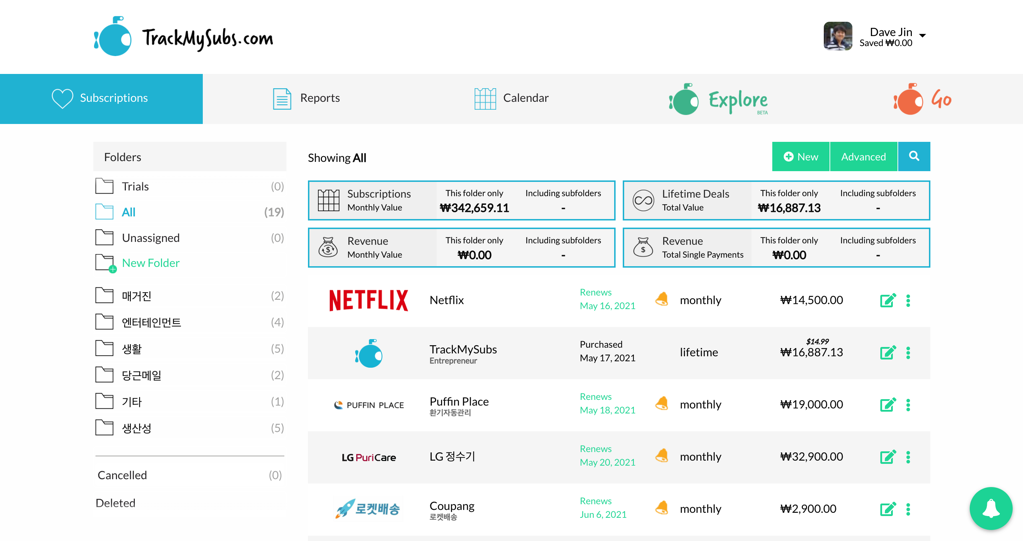Viewport: 1023px width, 541px height.
Task: Click the TrackMySubs.com submarine logo
Action: [183, 37]
